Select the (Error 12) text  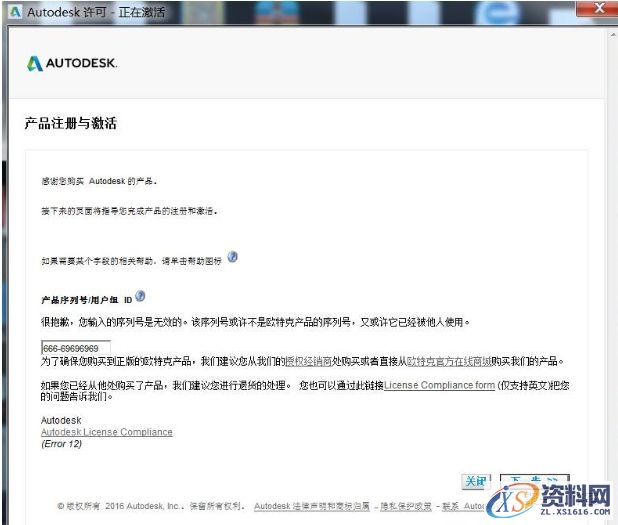[61, 444]
